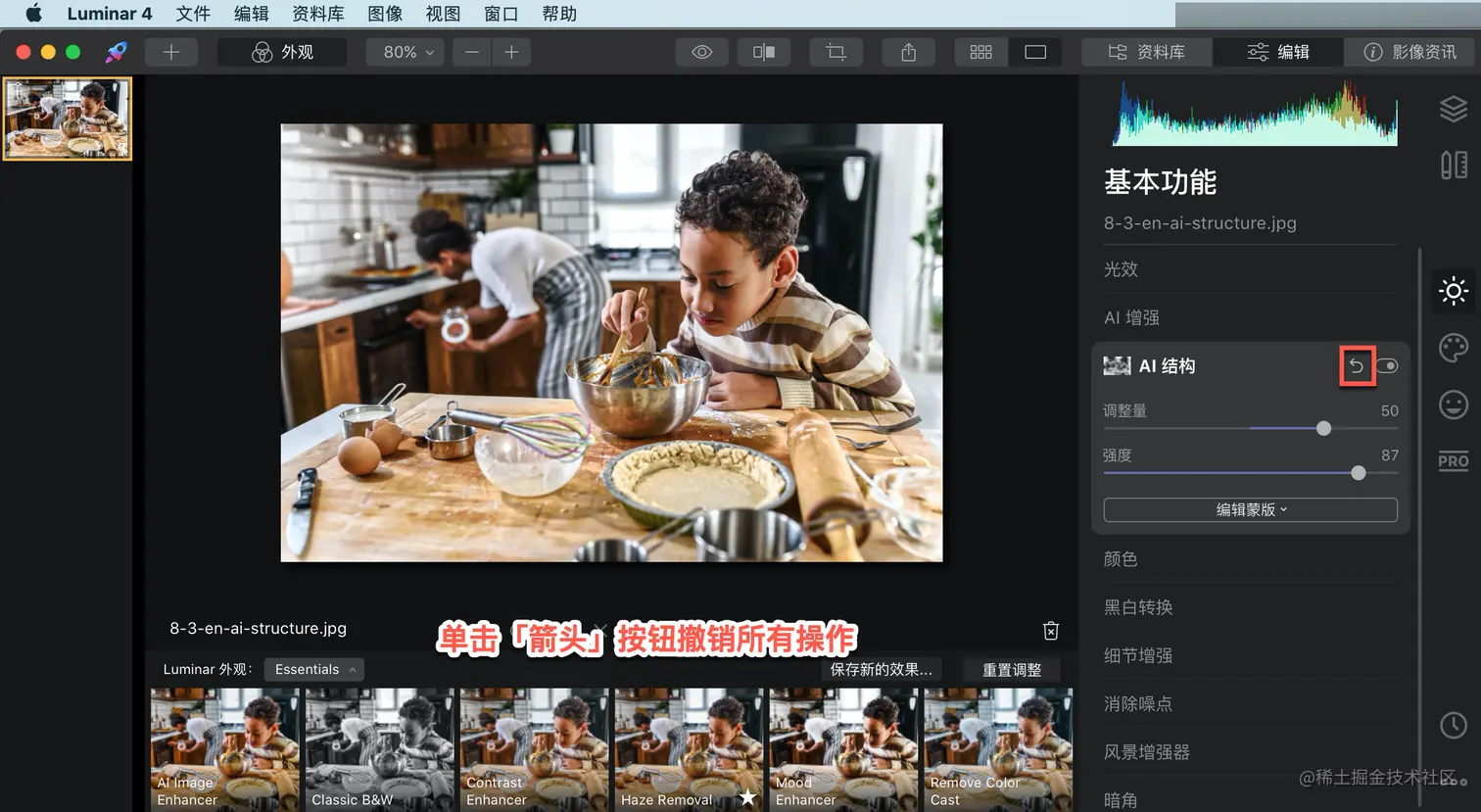Select the palette Creative tools icon

(1454, 348)
